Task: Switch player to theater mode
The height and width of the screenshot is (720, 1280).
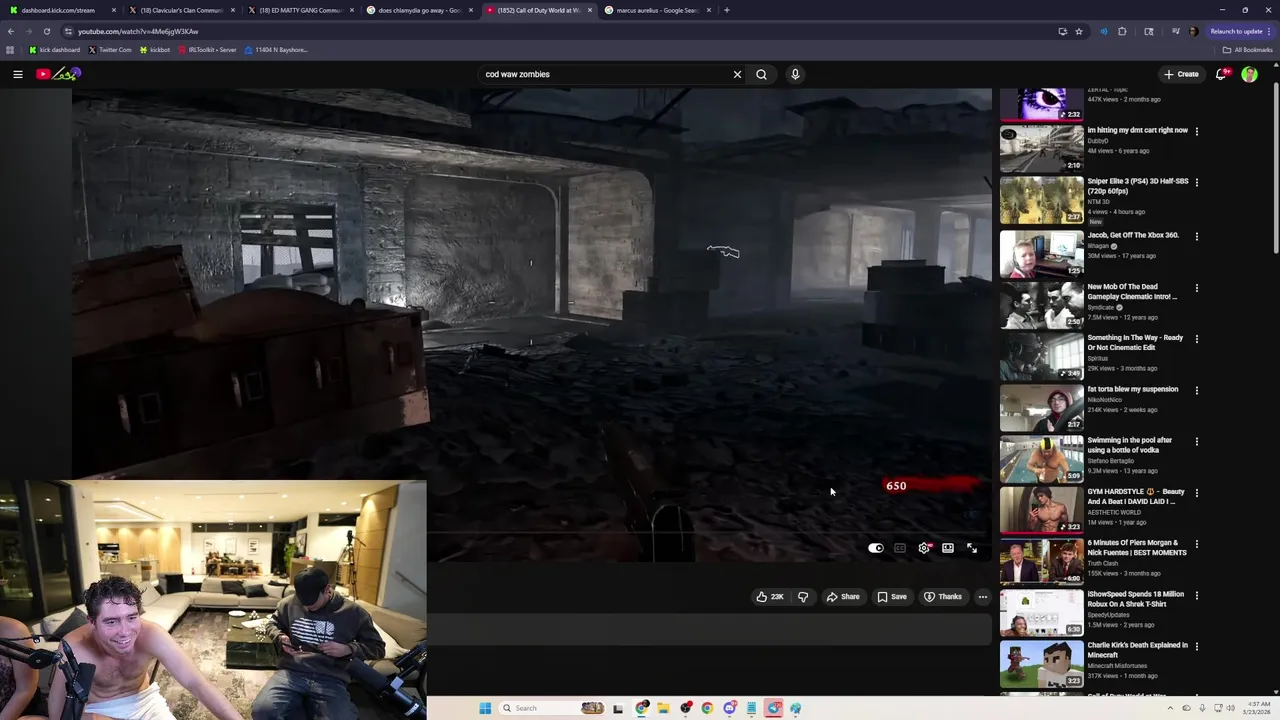Action: point(948,548)
